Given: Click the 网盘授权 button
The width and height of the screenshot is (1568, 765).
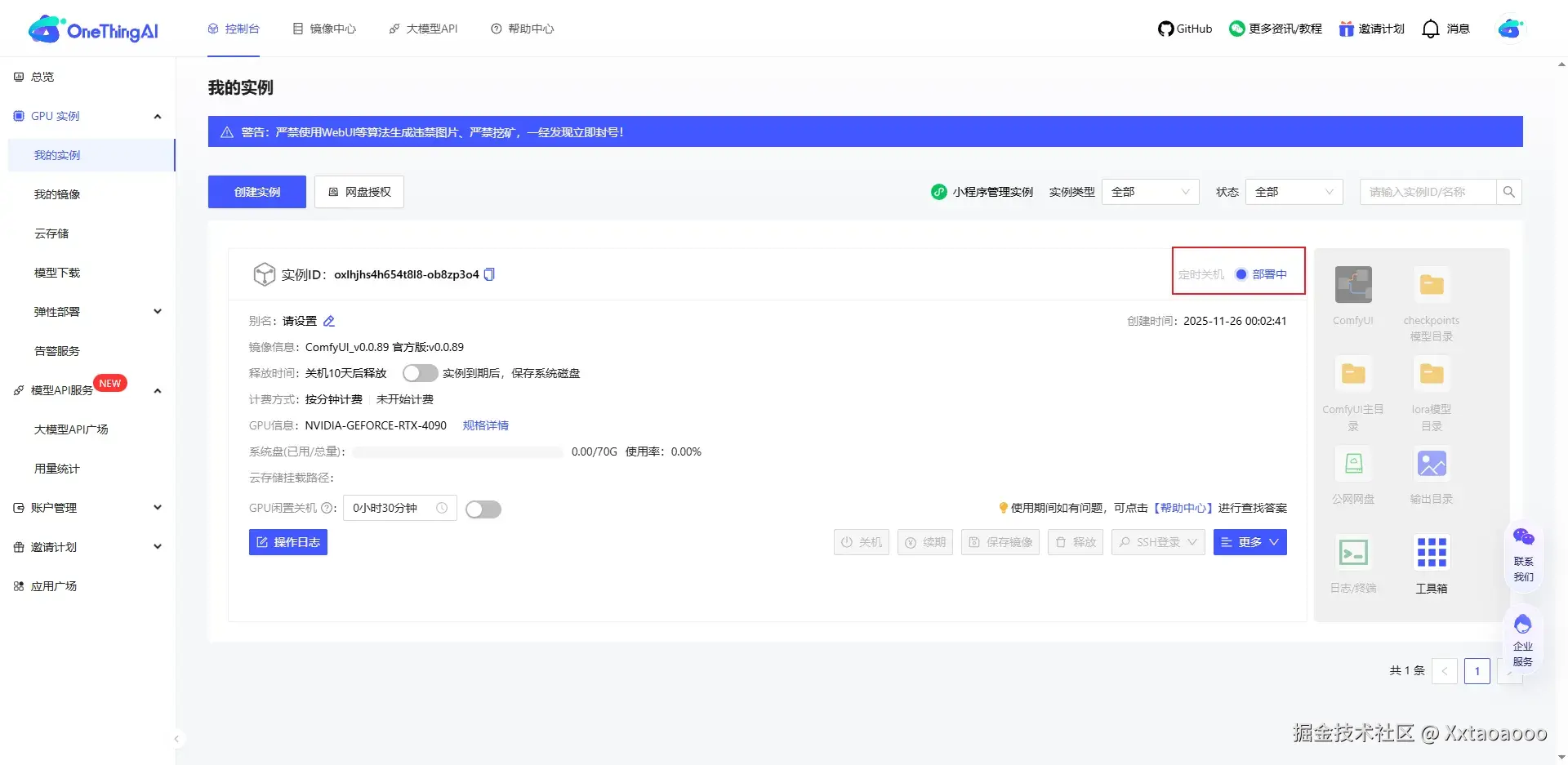Looking at the screenshot, I should tap(359, 192).
